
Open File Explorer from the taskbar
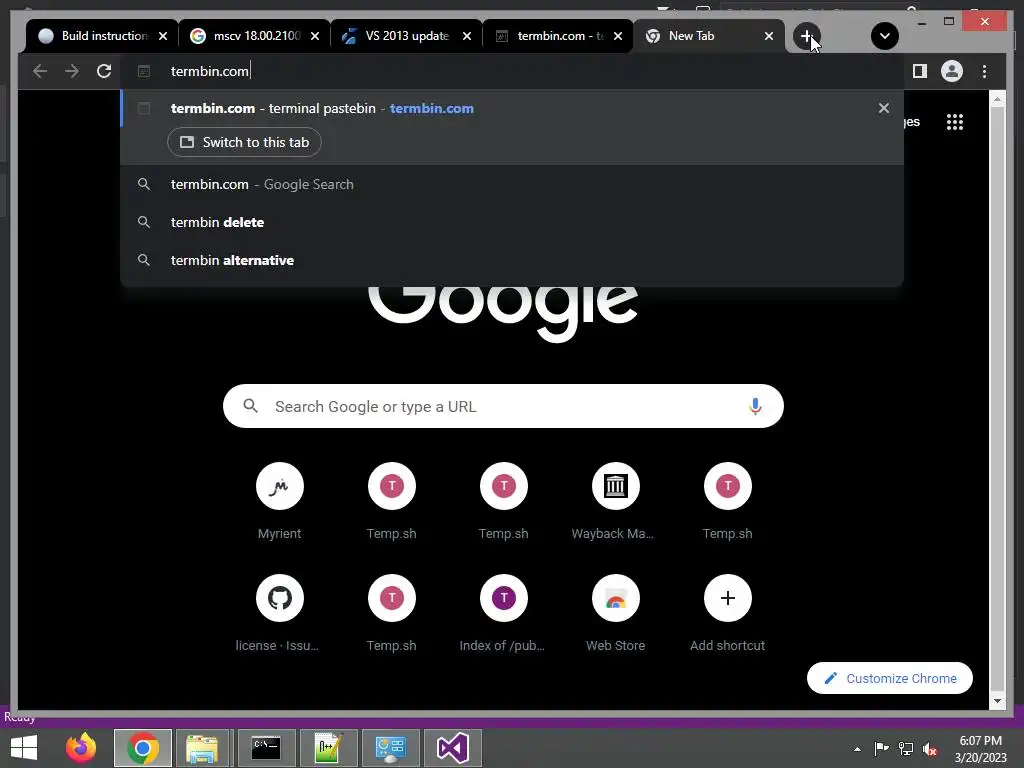202,748
